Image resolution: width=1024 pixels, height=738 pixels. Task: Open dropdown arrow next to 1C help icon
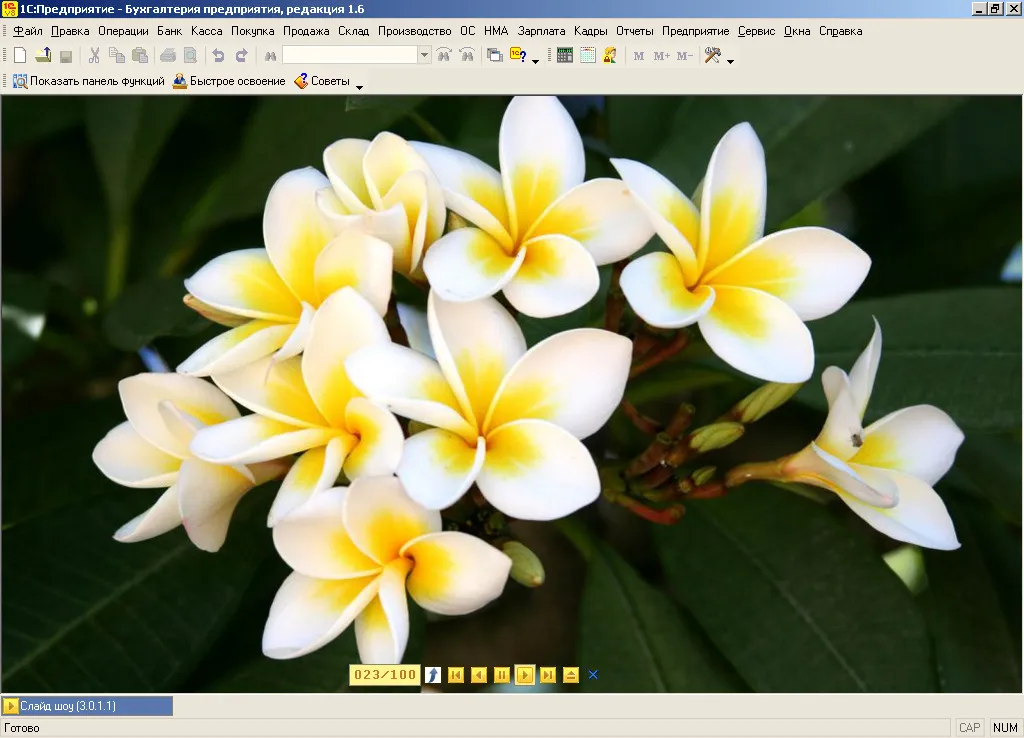click(536, 61)
